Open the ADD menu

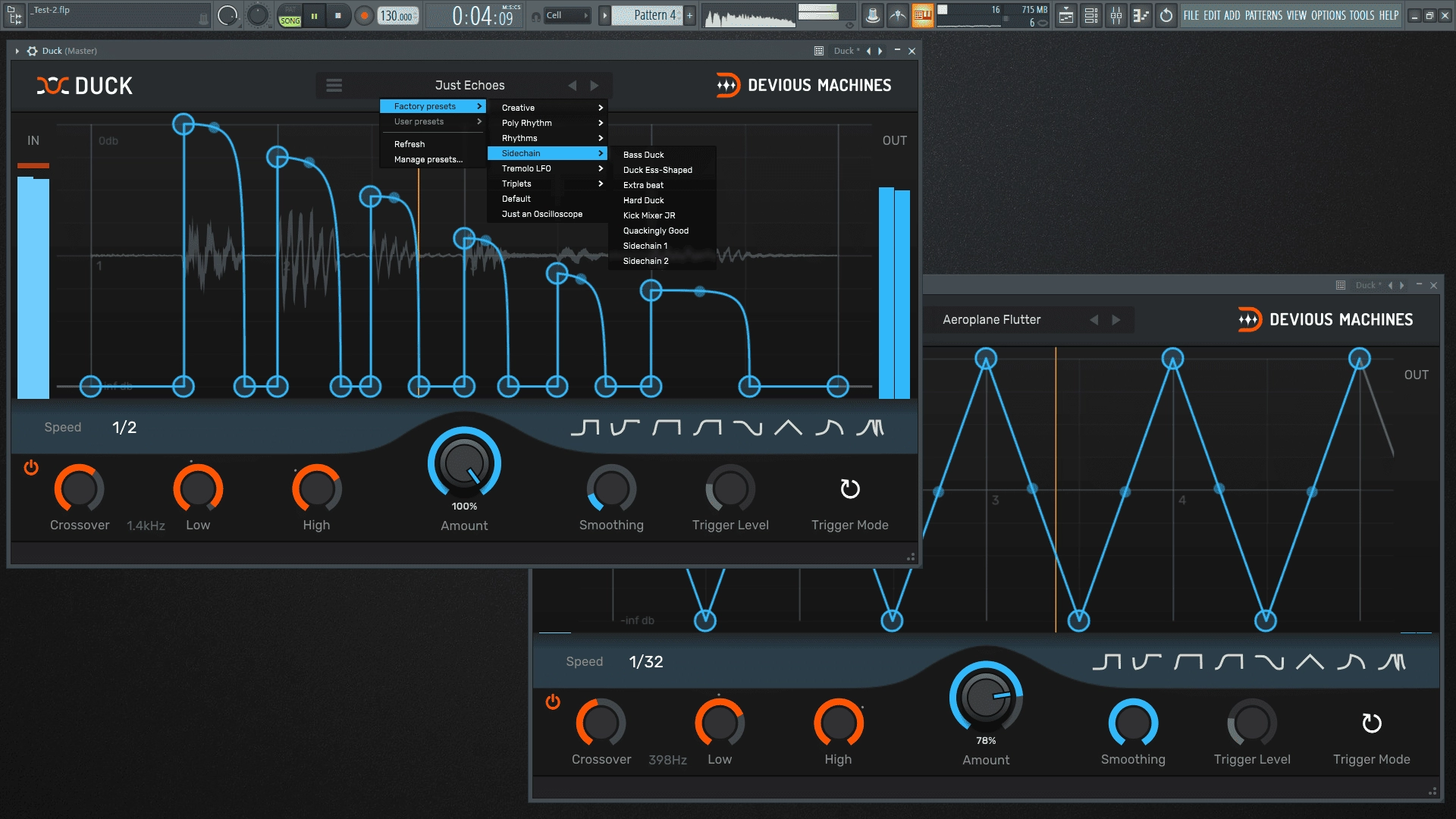click(x=1232, y=15)
